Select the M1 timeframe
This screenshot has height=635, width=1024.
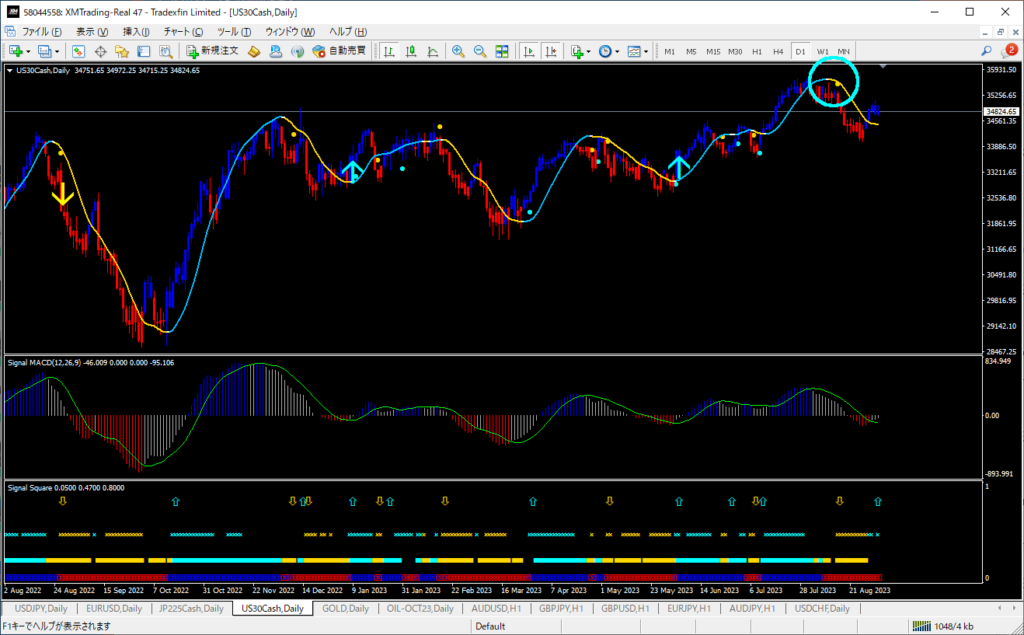[x=669, y=52]
